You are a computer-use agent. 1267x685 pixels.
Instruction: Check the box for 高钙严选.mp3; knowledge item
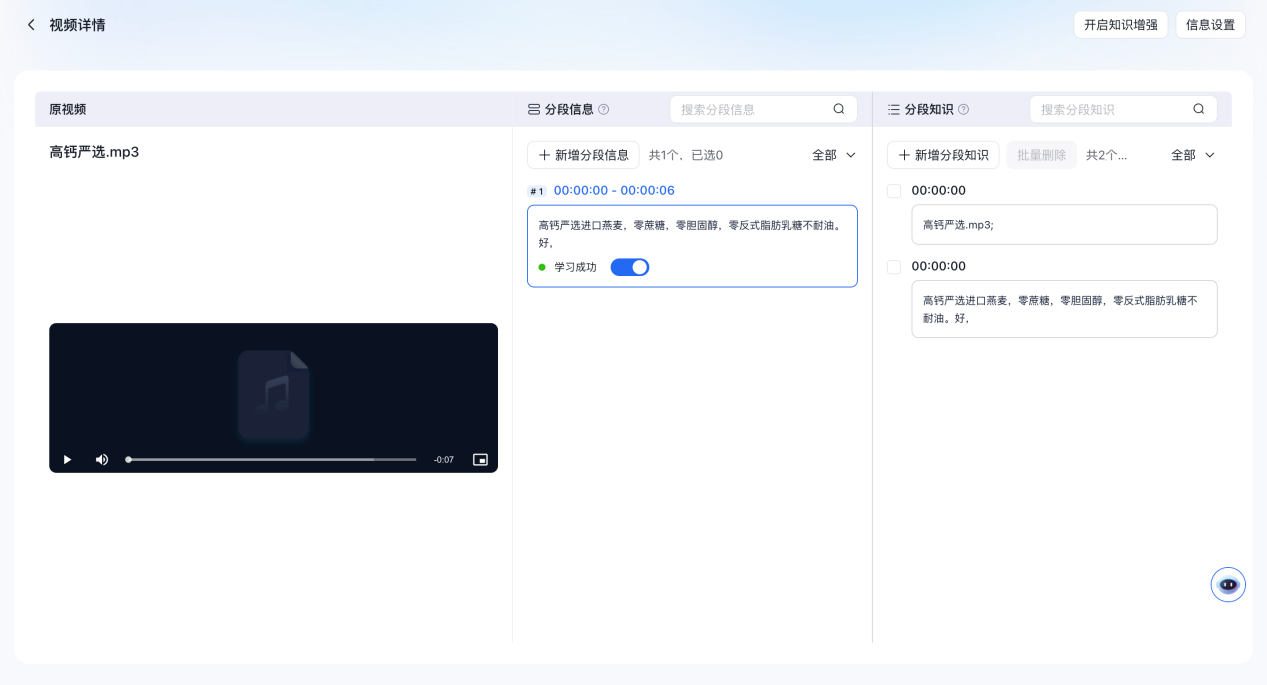894,191
